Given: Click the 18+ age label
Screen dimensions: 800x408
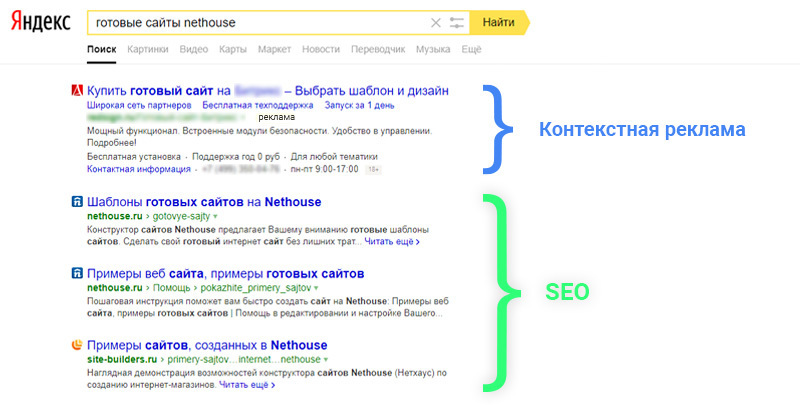Looking at the screenshot, I should pyautogui.click(x=373, y=169).
